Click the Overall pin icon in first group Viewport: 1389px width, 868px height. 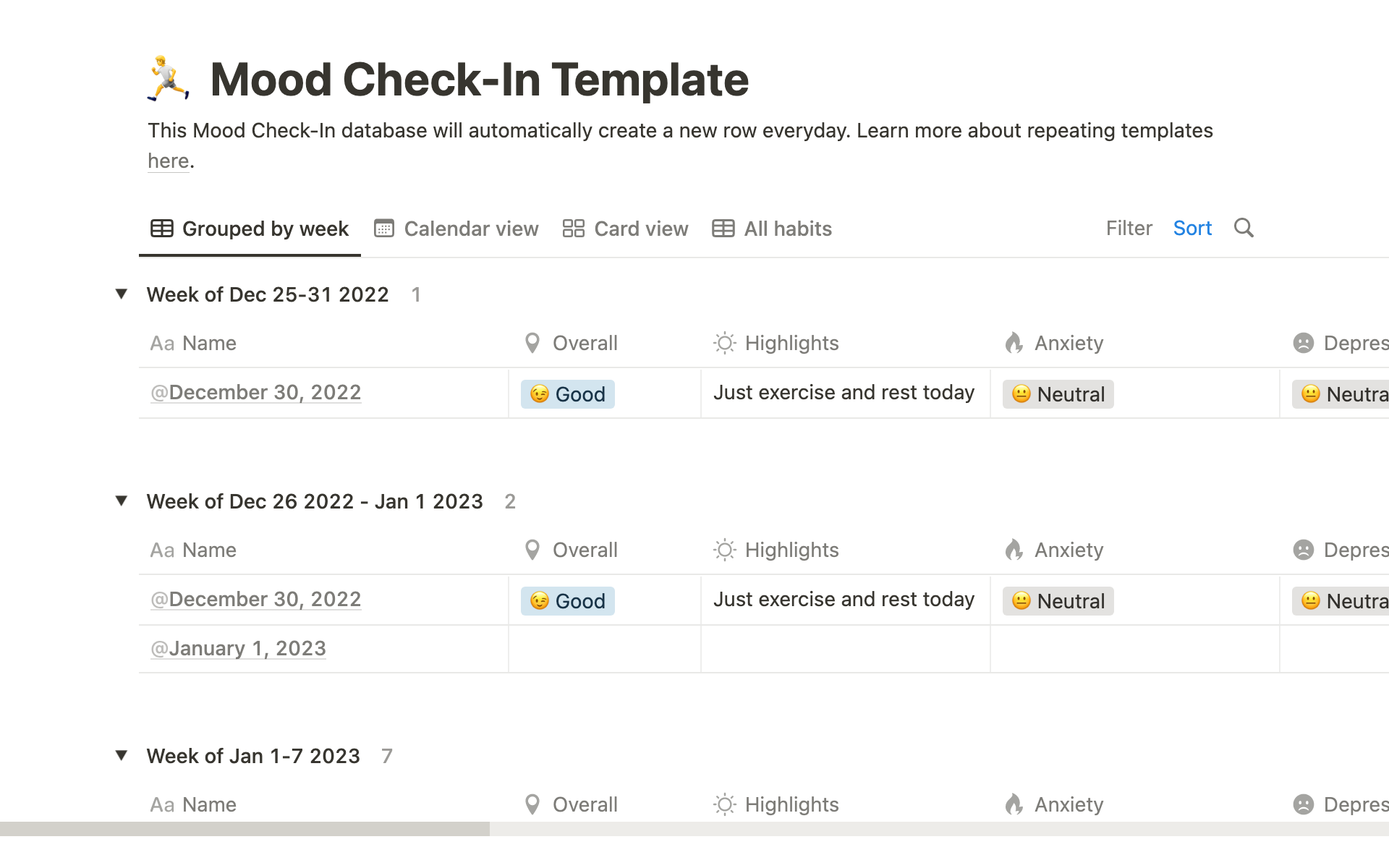click(532, 343)
